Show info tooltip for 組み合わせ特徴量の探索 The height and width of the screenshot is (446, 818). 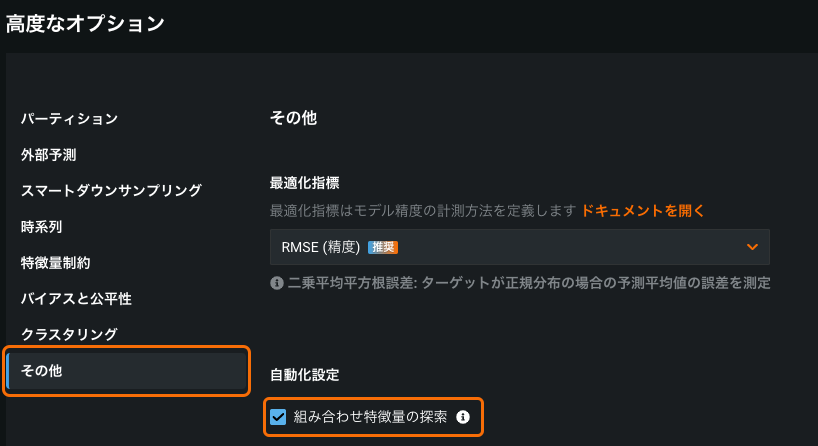coord(463,417)
